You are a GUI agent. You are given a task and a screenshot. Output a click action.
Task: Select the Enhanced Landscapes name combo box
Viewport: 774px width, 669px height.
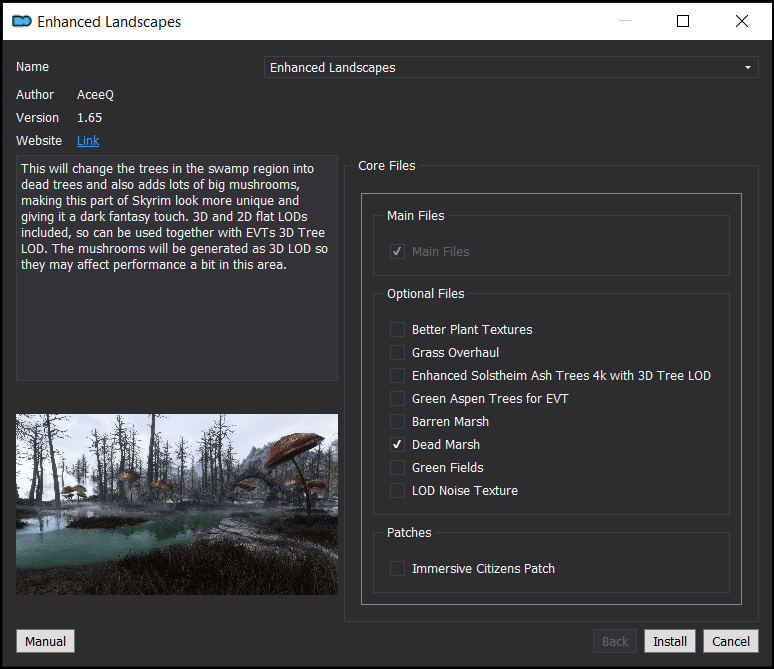[x=511, y=68]
